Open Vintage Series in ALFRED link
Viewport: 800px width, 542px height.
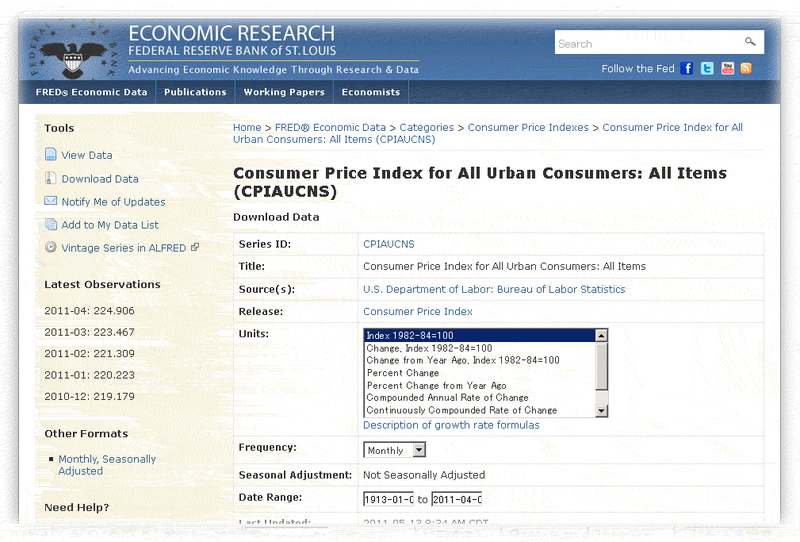(123, 248)
